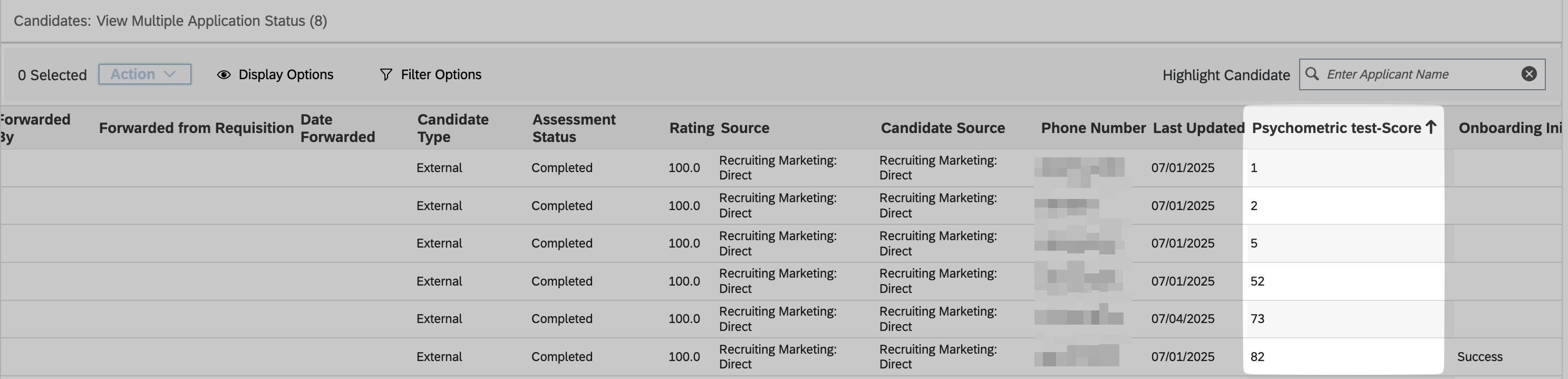This screenshot has width=1568, height=379.
Task: Sort by Candidate Source column header
Action: [942, 128]
